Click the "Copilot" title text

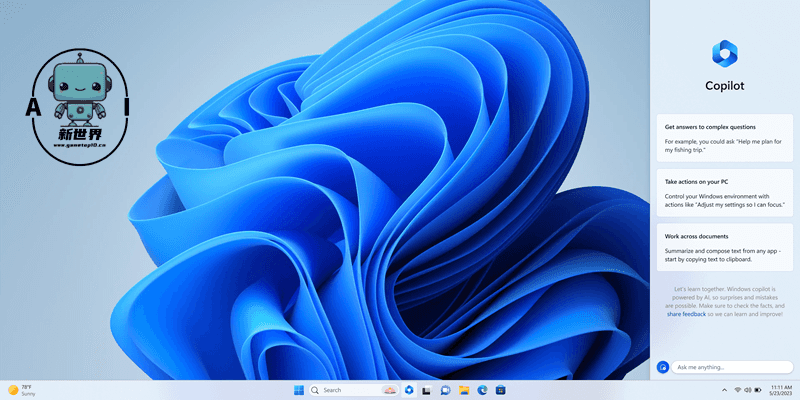tap(724, 86)
